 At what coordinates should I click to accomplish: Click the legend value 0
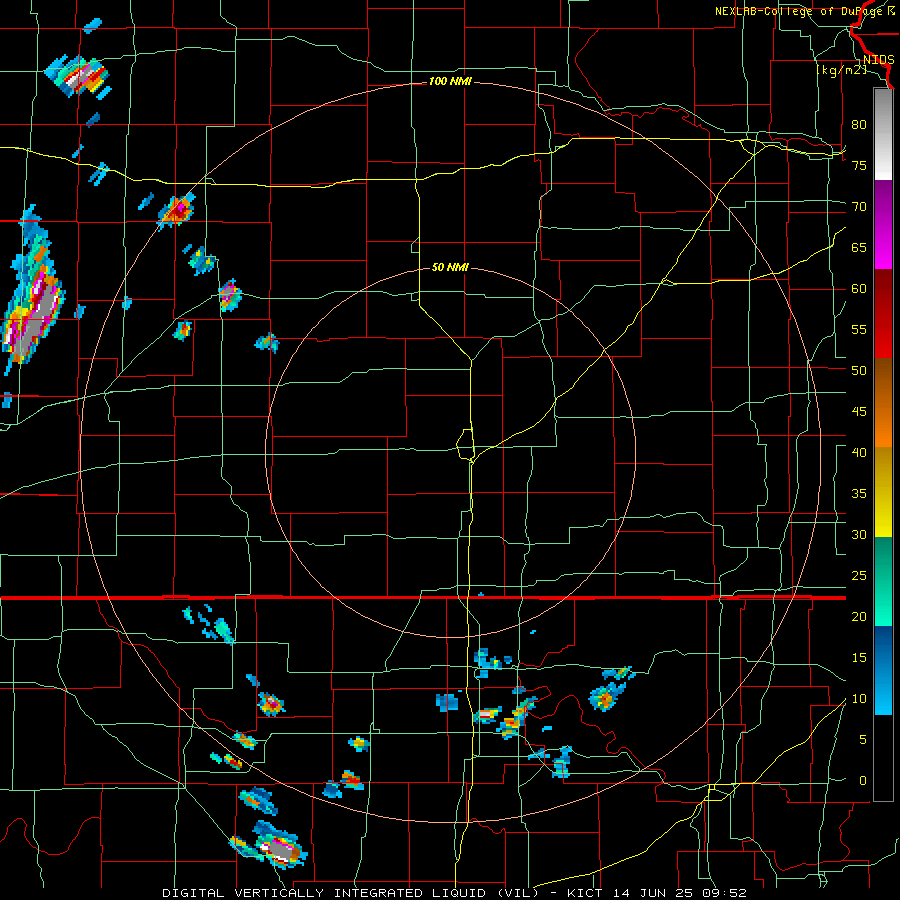pyautogui.click(x=863, y=781)
